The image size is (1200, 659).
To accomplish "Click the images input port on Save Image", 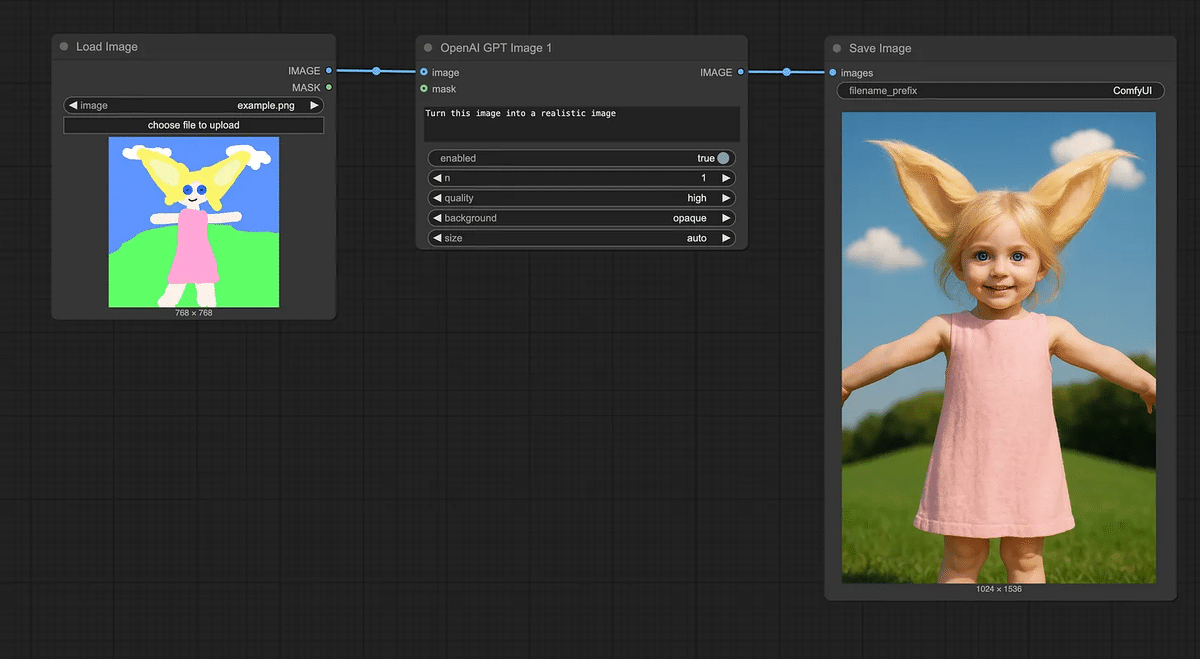I will point(833,73).
